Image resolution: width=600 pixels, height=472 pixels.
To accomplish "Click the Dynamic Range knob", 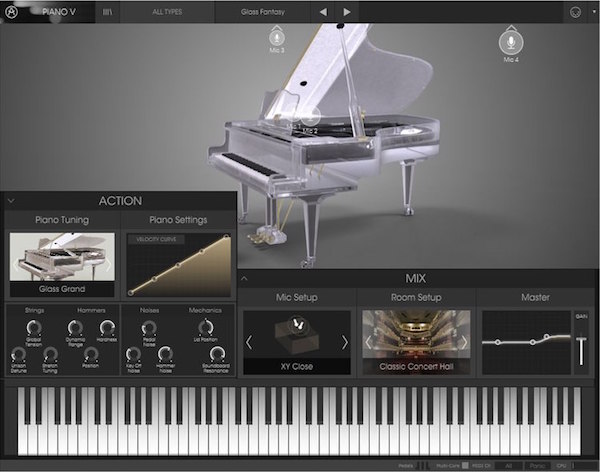I will pyautogui.click(x=75, y=328).
